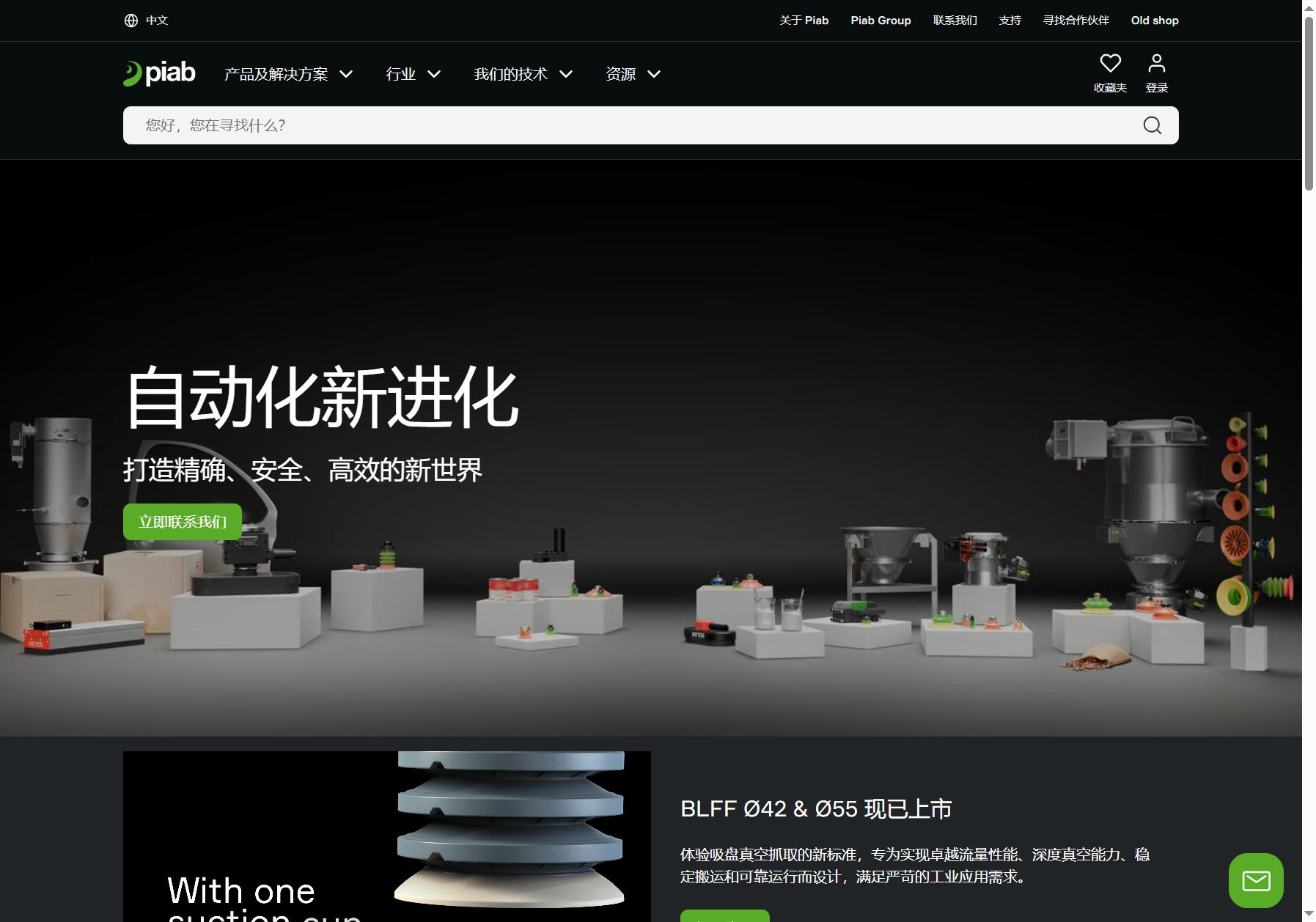Click the 自动化新进化 hero headline
The height and width of the screenshot is (922, 1316).
(322, 397)
